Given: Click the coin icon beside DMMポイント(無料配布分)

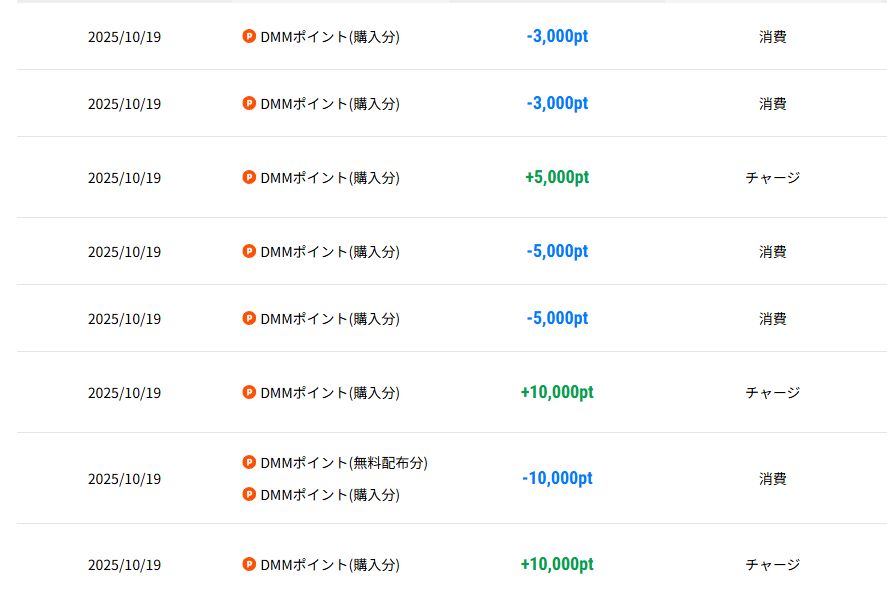Looking at the screenshot, I should click(x=249, y=462).
